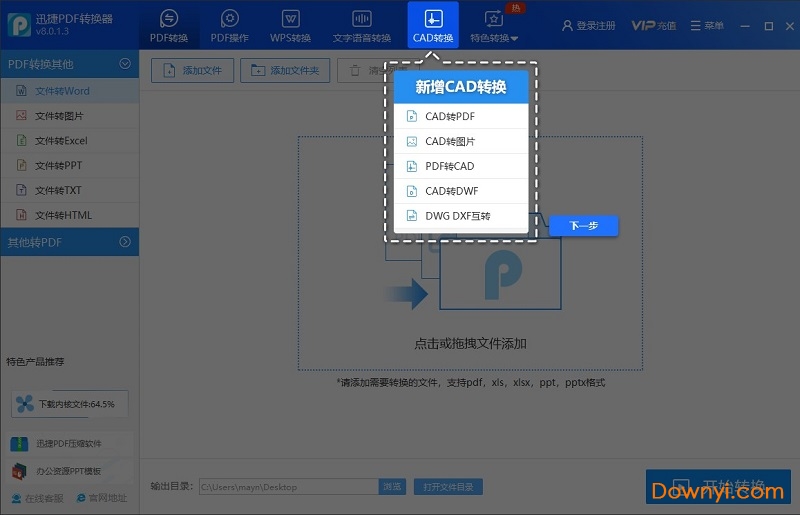Click the 文件转HTML file icon

click(21, 215)
